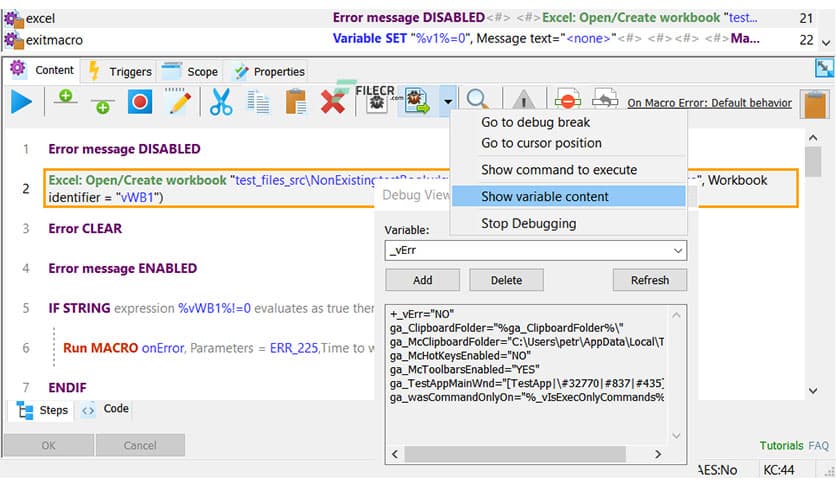The width and height of the screenshot is (836, 484).
Task: Select step 1 Error message DISABLED
Action: tap(124, 149)
